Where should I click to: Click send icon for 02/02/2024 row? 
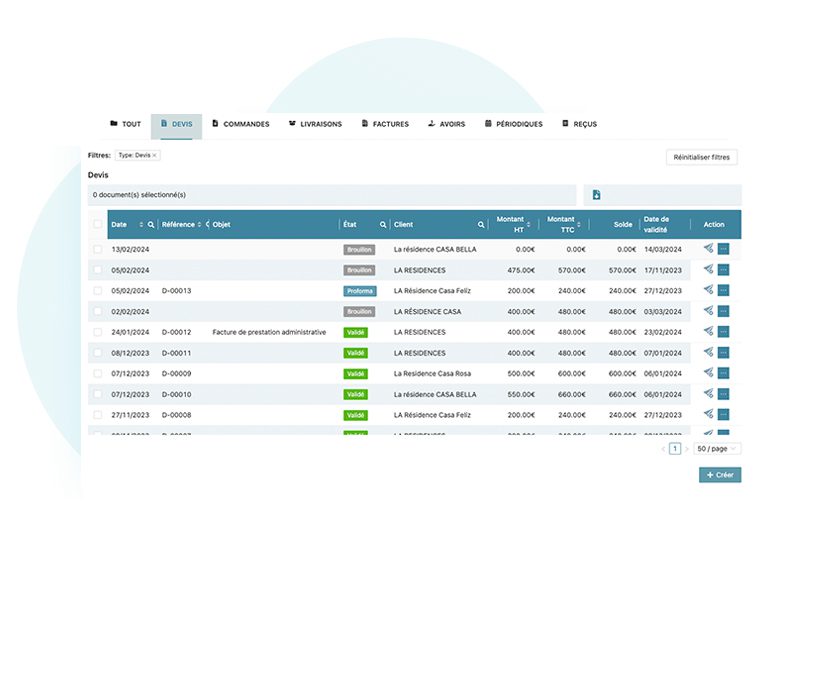click(x=709, y=311)
